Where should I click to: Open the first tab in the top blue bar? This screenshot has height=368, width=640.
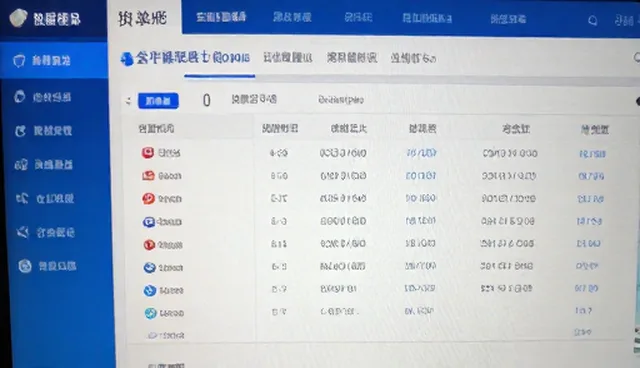(x=221, y=17)
